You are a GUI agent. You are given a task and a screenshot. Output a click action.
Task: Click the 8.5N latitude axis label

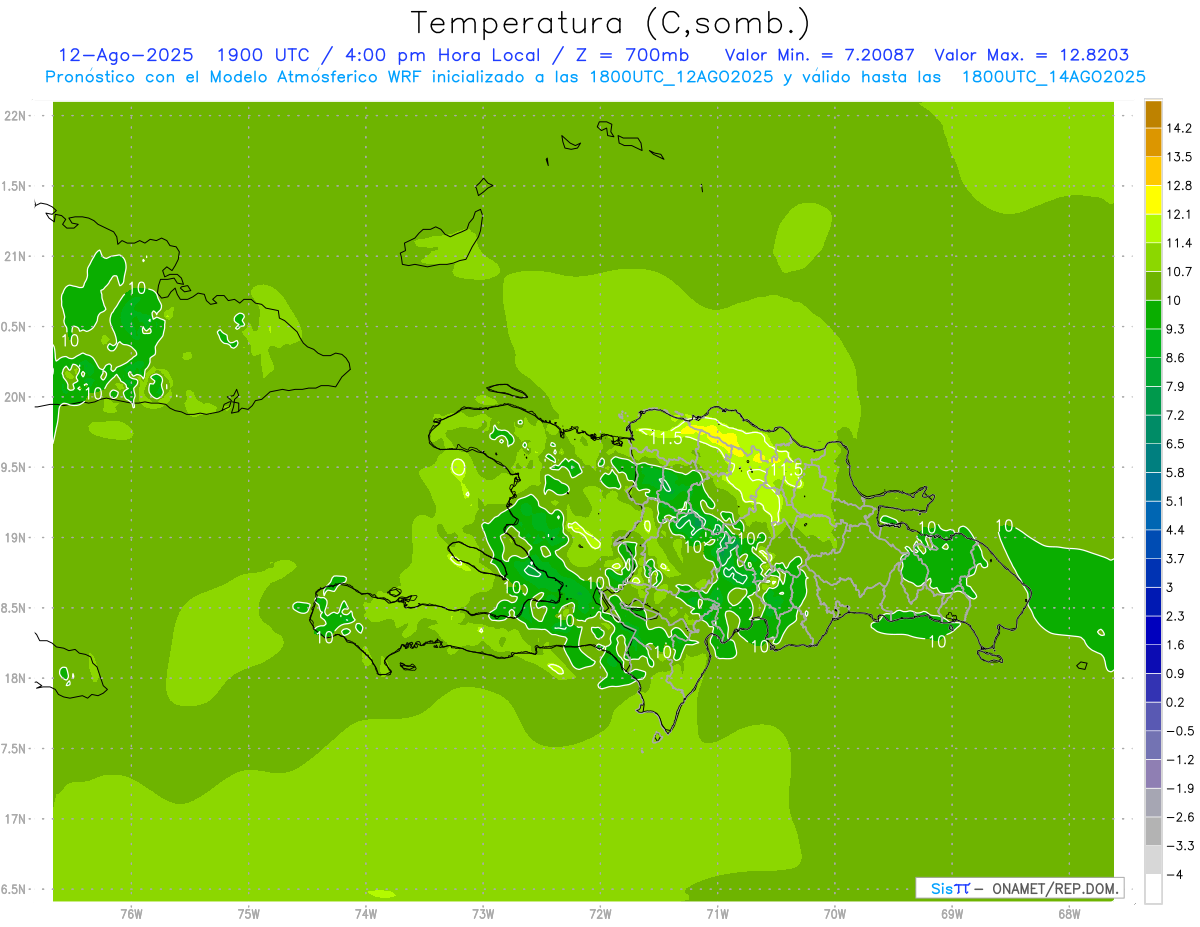click(15, 608)
